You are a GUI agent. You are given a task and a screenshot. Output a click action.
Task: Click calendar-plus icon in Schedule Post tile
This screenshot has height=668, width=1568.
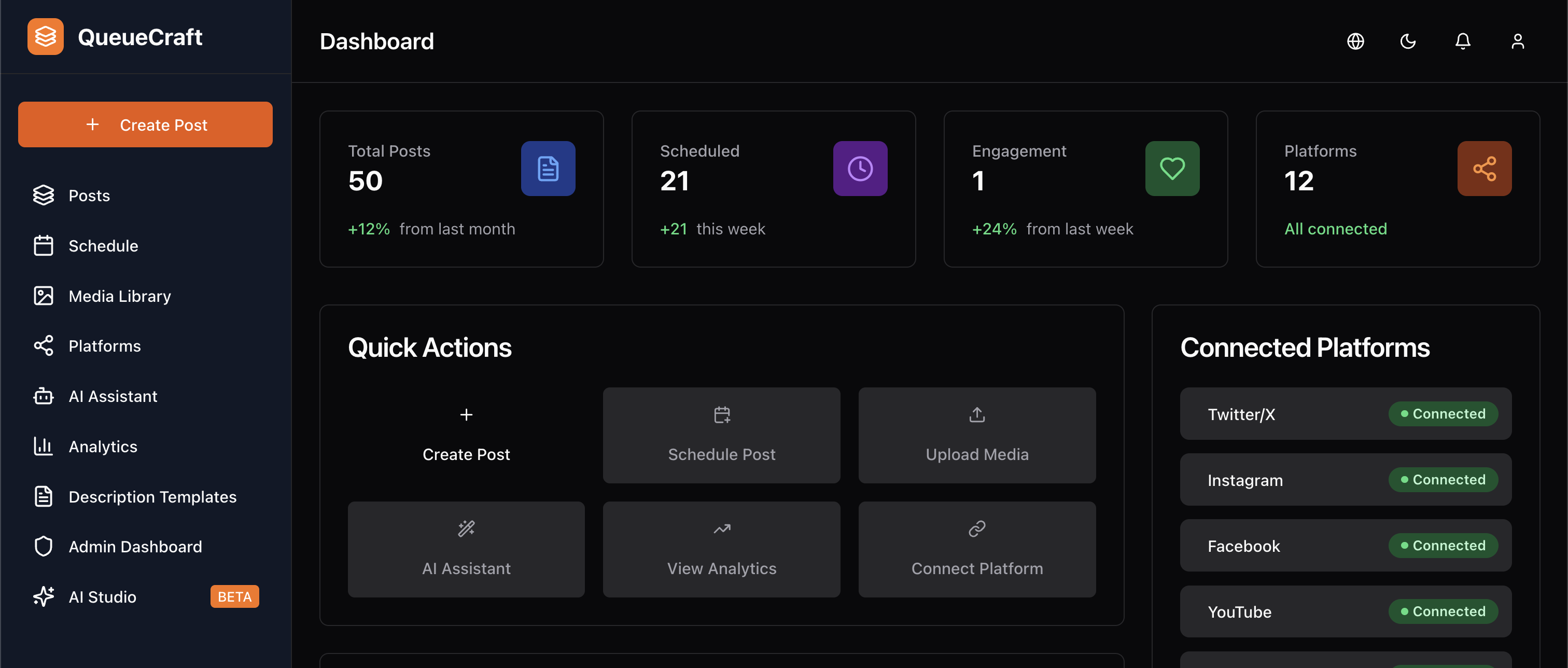[x=722, y=415]
